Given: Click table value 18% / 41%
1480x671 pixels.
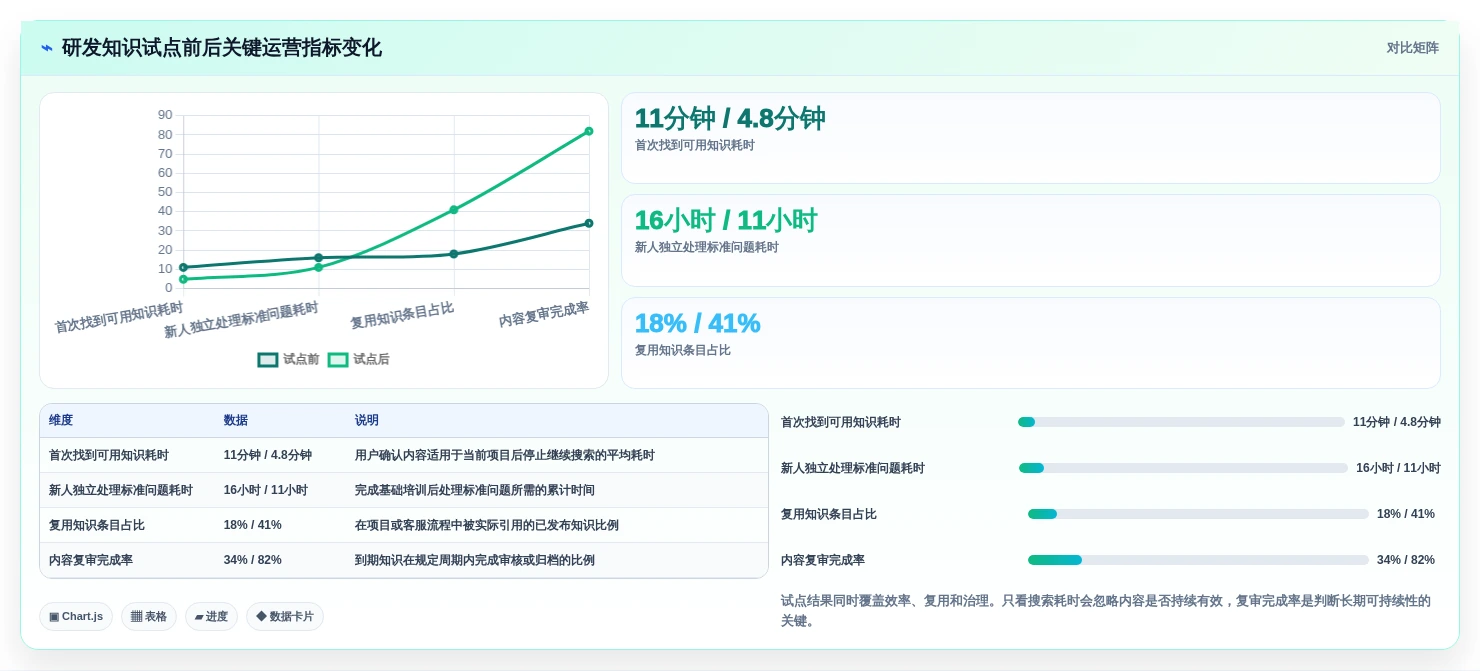Looking at the screenshot, I should click(x=253, y=525).
